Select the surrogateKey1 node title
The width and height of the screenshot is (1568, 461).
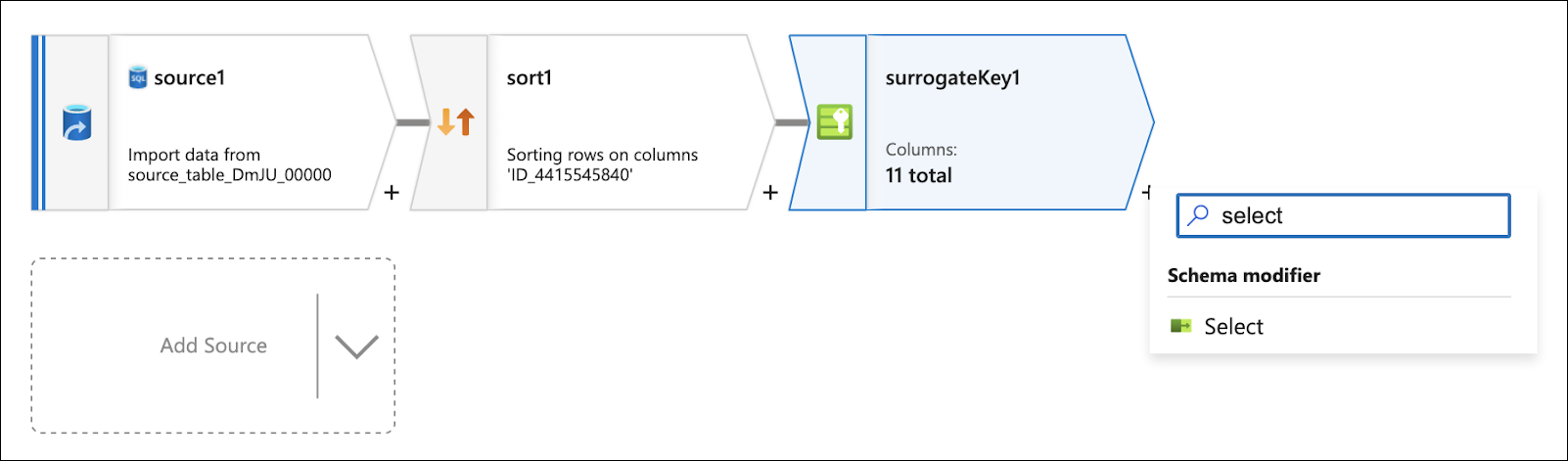click(952, 78)
